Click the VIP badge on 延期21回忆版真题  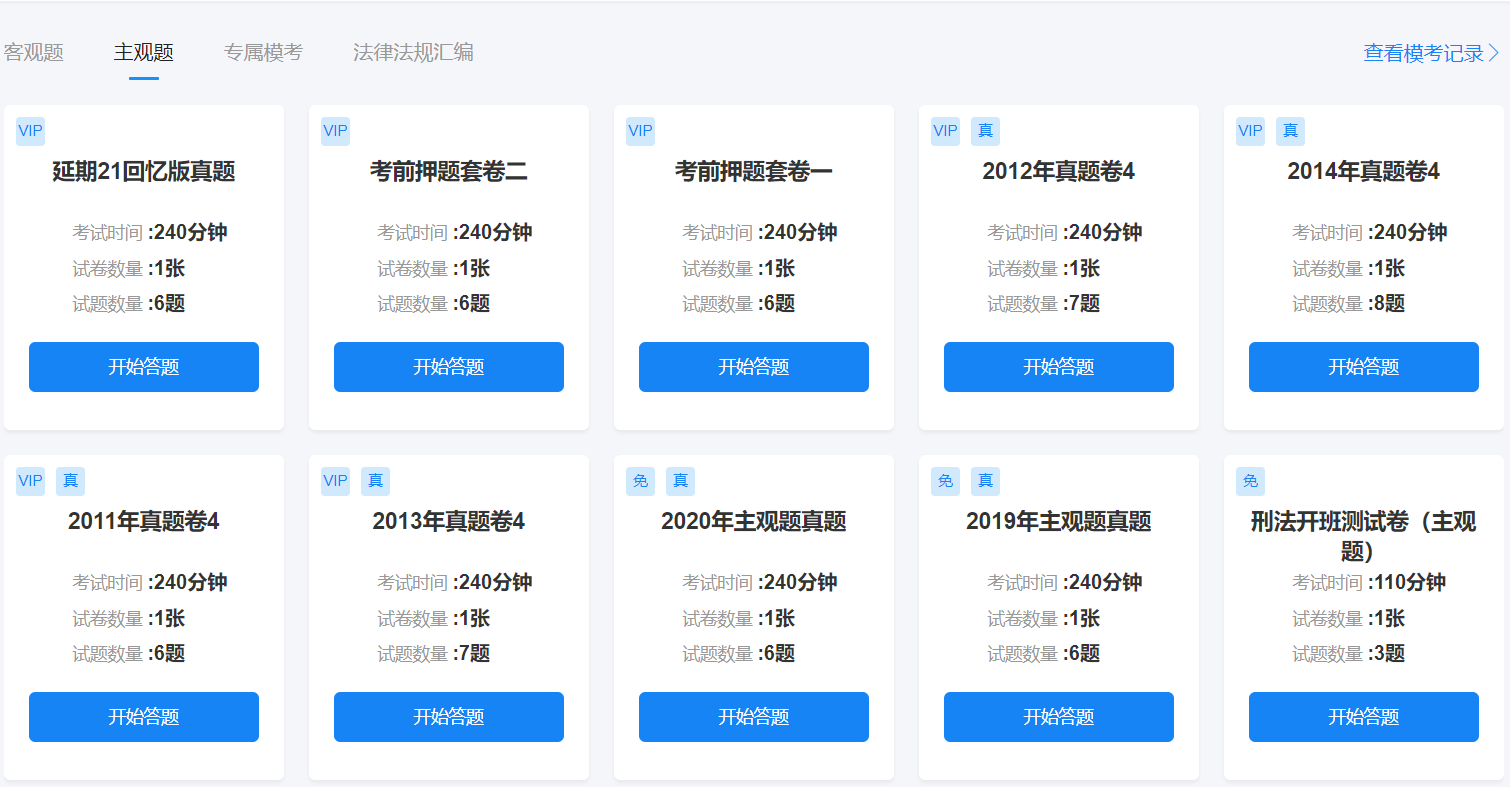pyautogui.click(x=30, y=131)
